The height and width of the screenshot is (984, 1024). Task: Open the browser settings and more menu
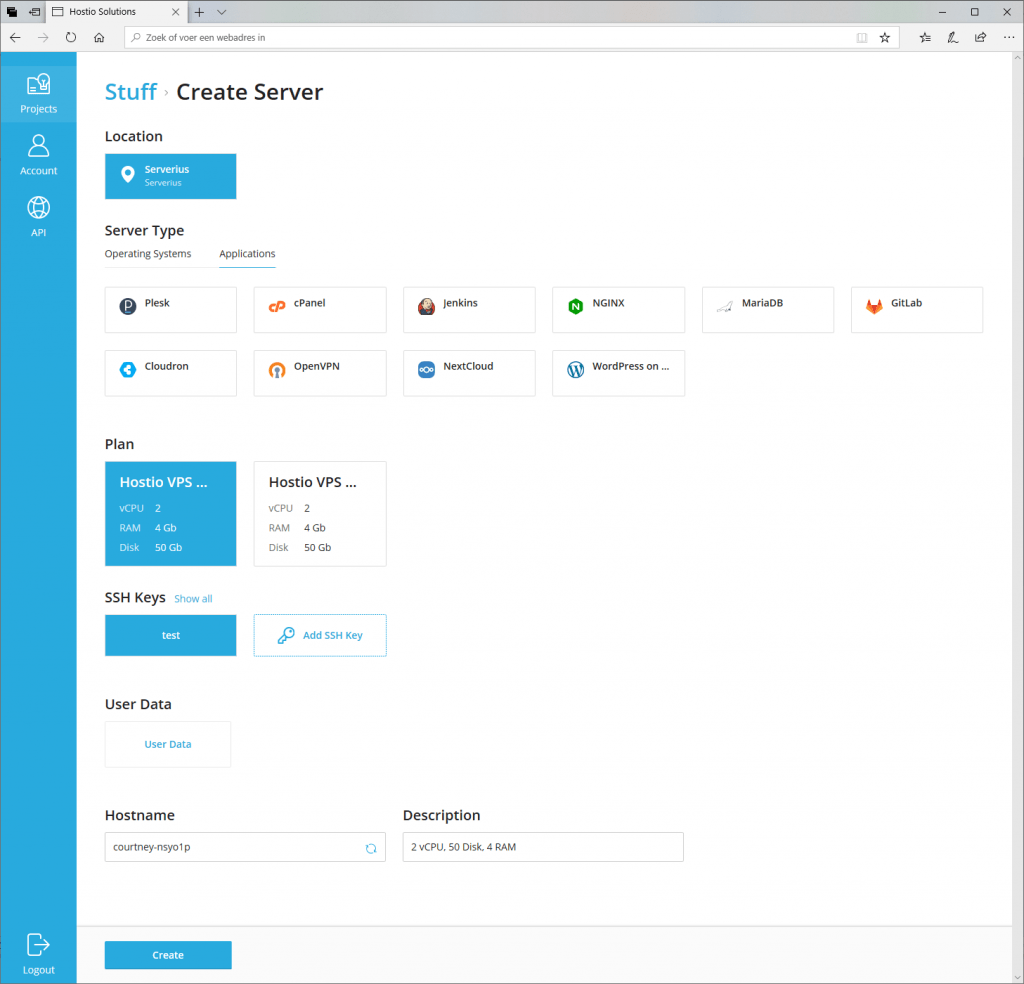[x=1009, y=37]
